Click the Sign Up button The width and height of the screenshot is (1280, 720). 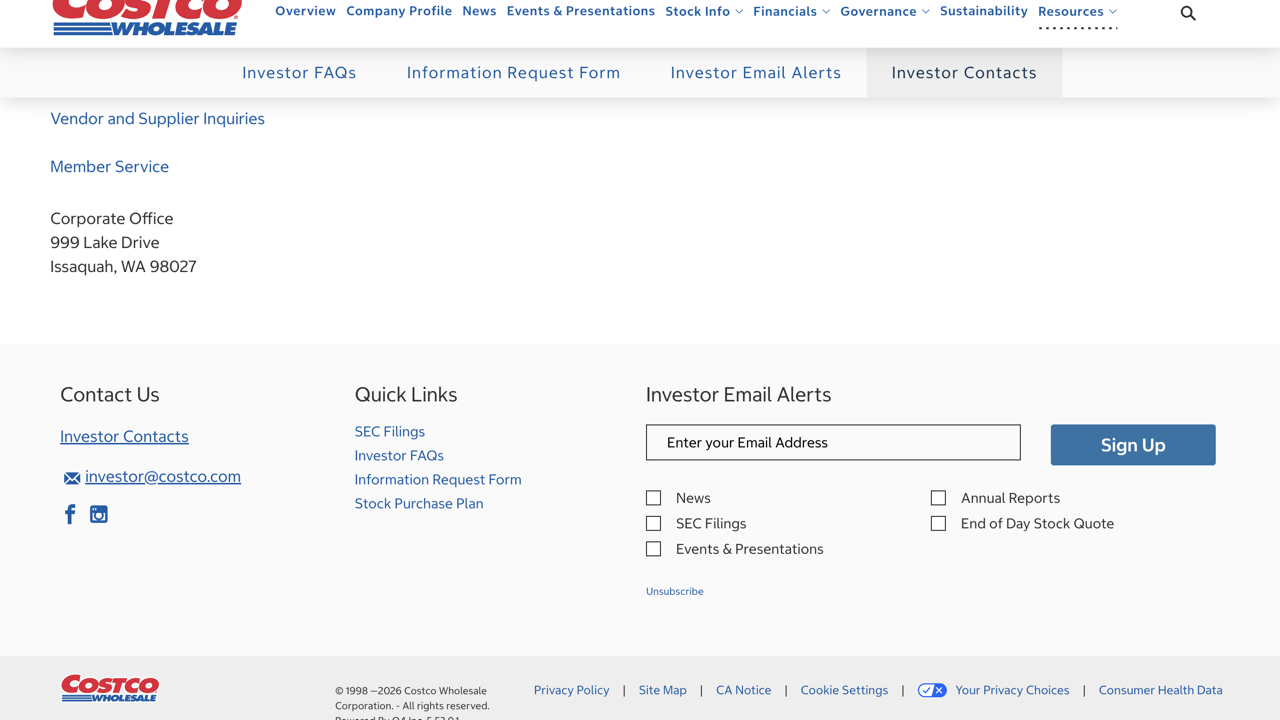point(1133,445)
